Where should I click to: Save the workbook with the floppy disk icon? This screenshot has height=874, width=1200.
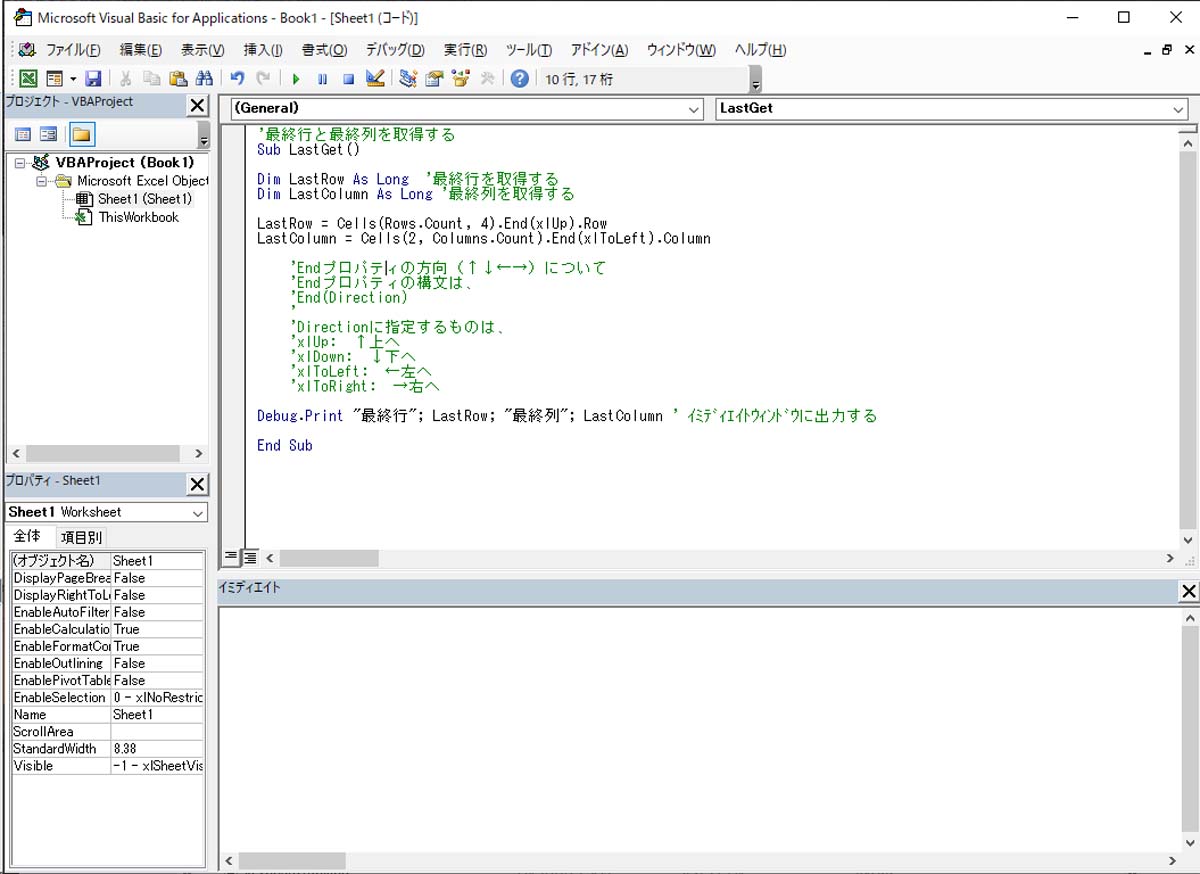pyautogui.click(x=93, y=79)
